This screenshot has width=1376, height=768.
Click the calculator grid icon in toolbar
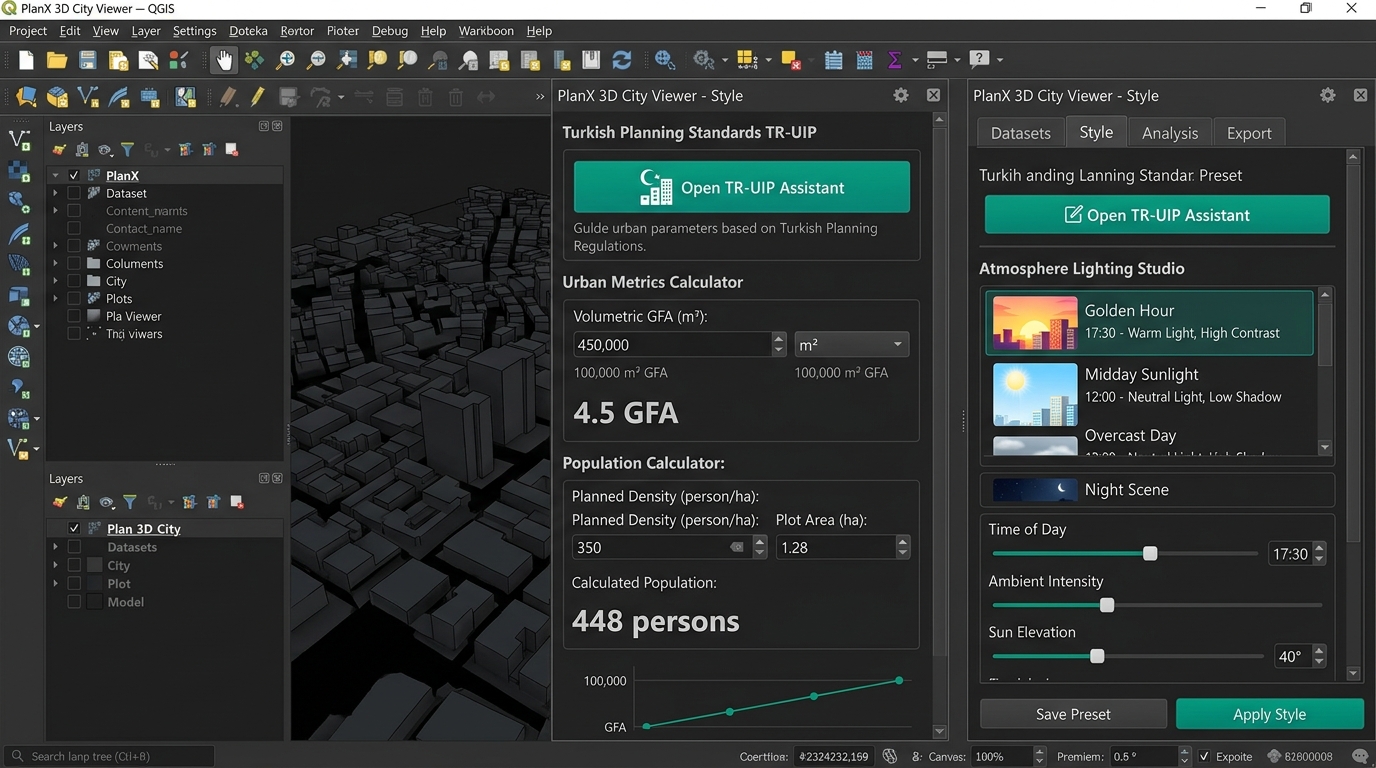(865, 60)
